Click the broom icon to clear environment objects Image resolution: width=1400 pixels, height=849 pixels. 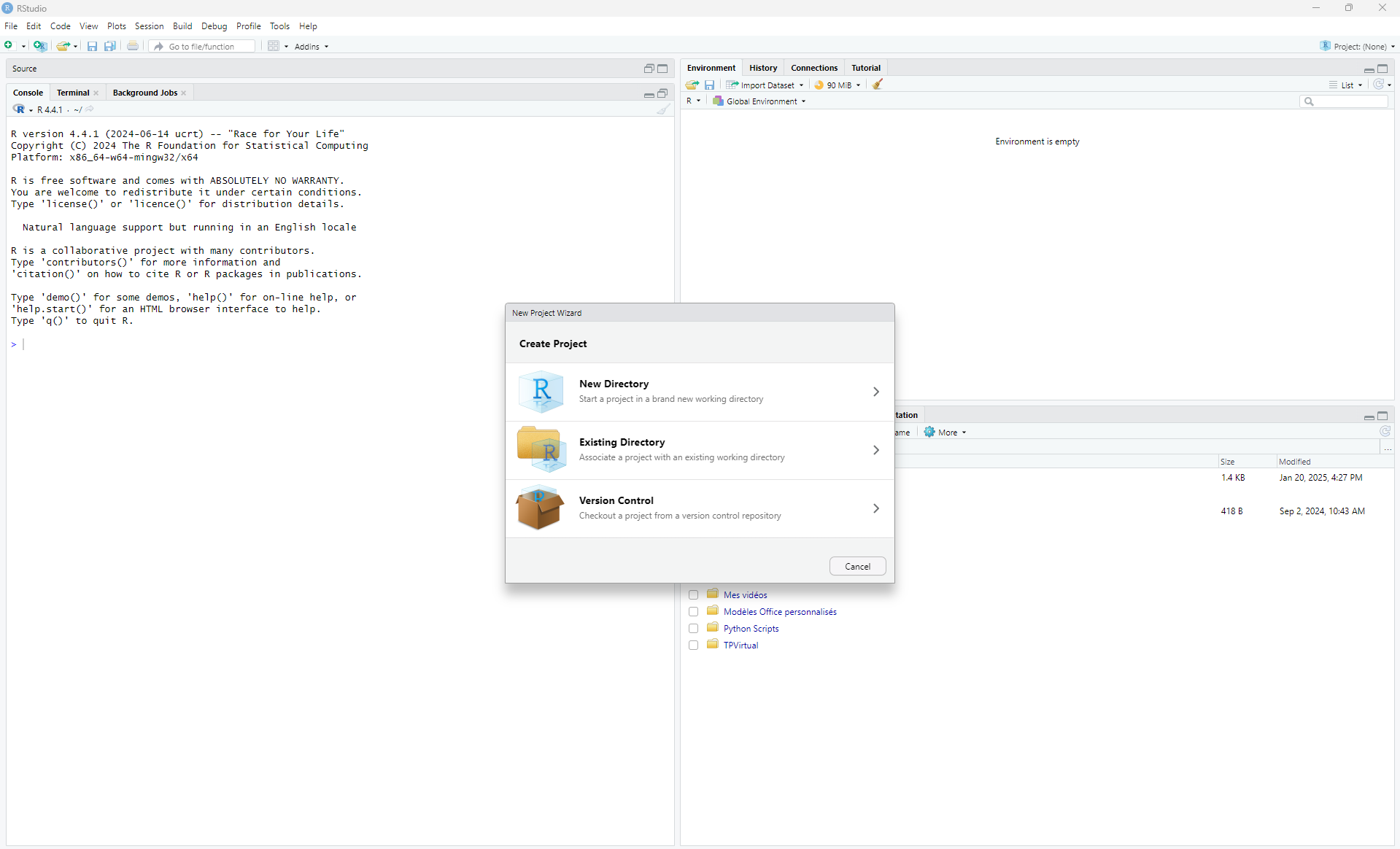[878, 85]
